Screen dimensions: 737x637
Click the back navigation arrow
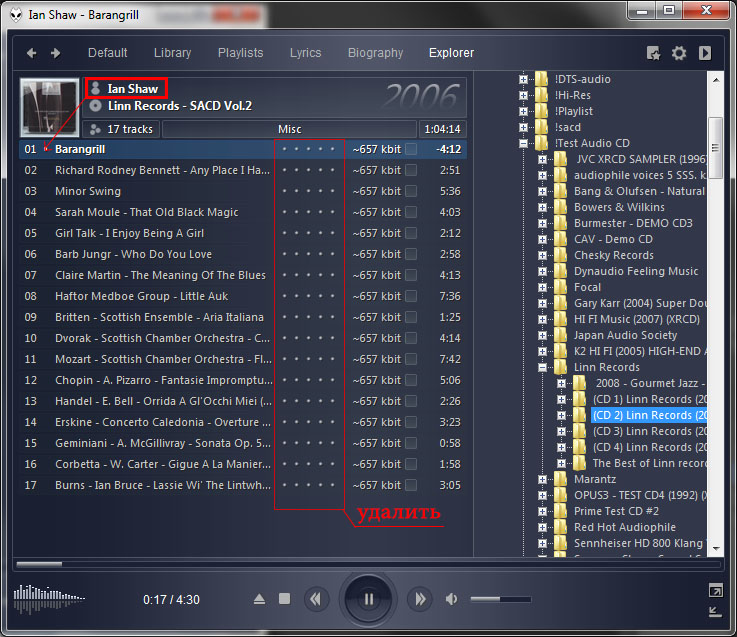pos(32,53)
